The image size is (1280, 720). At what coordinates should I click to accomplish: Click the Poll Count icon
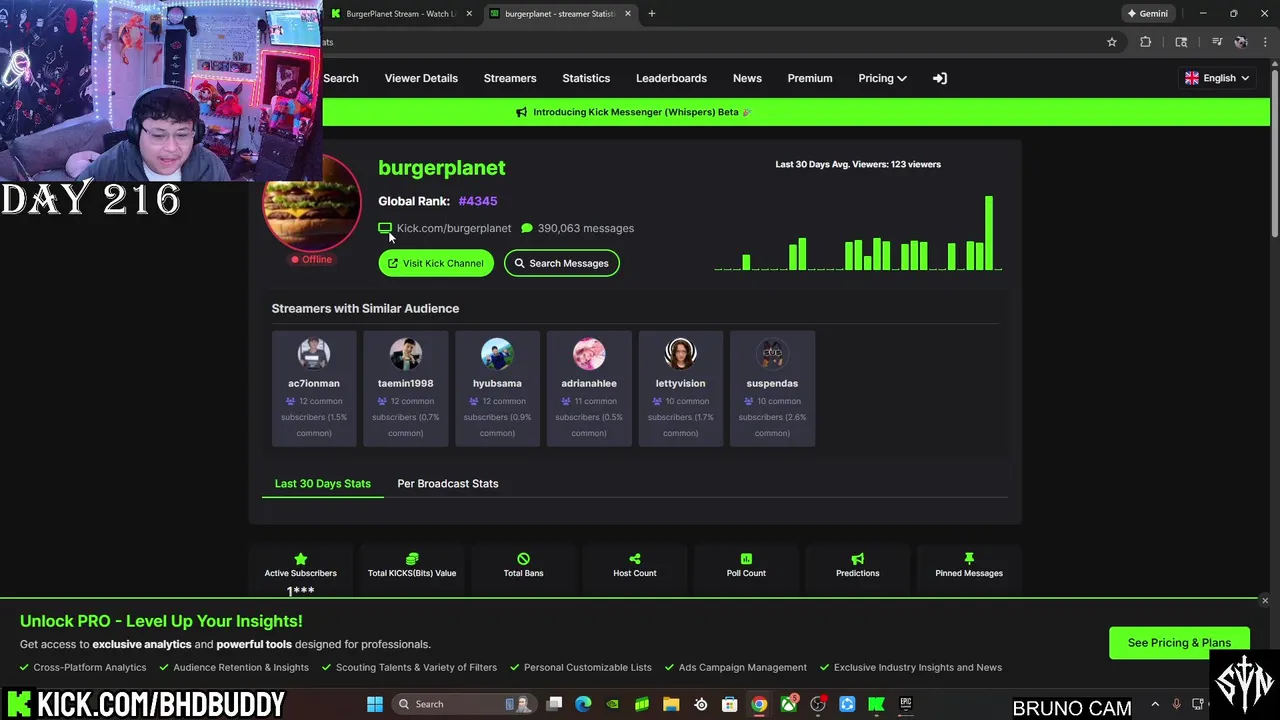[746, 559]
